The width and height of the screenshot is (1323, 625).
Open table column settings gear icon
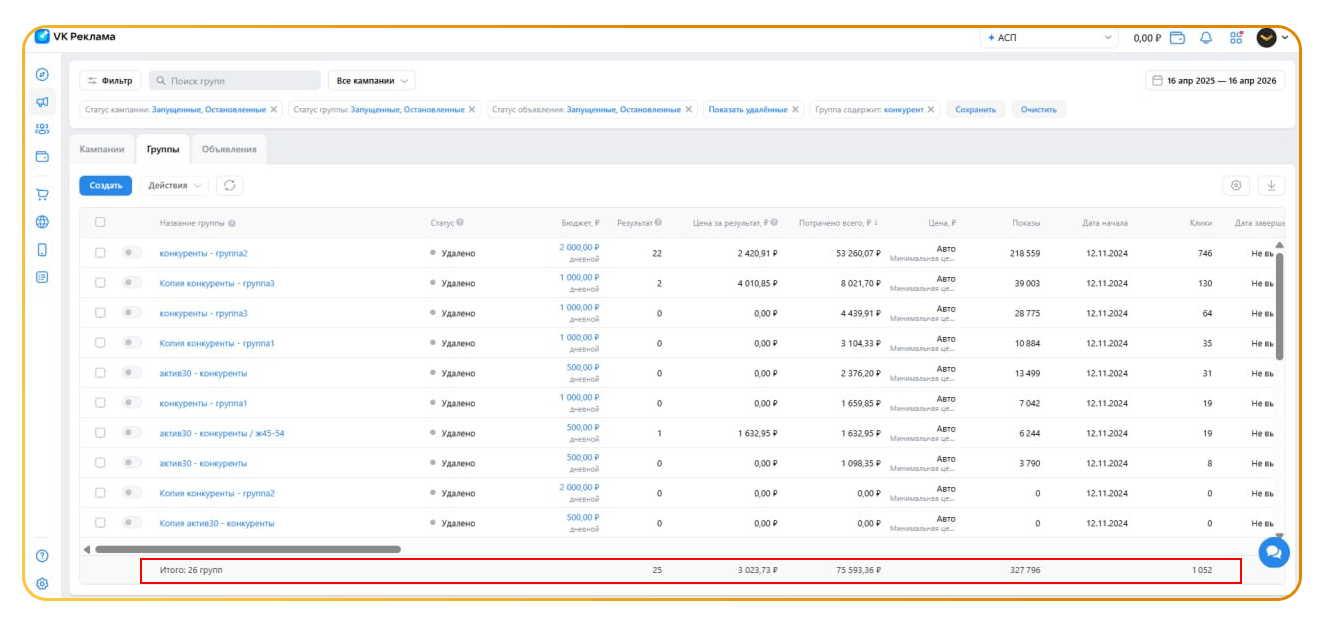pyautogui.click(x=1236, y=185)
